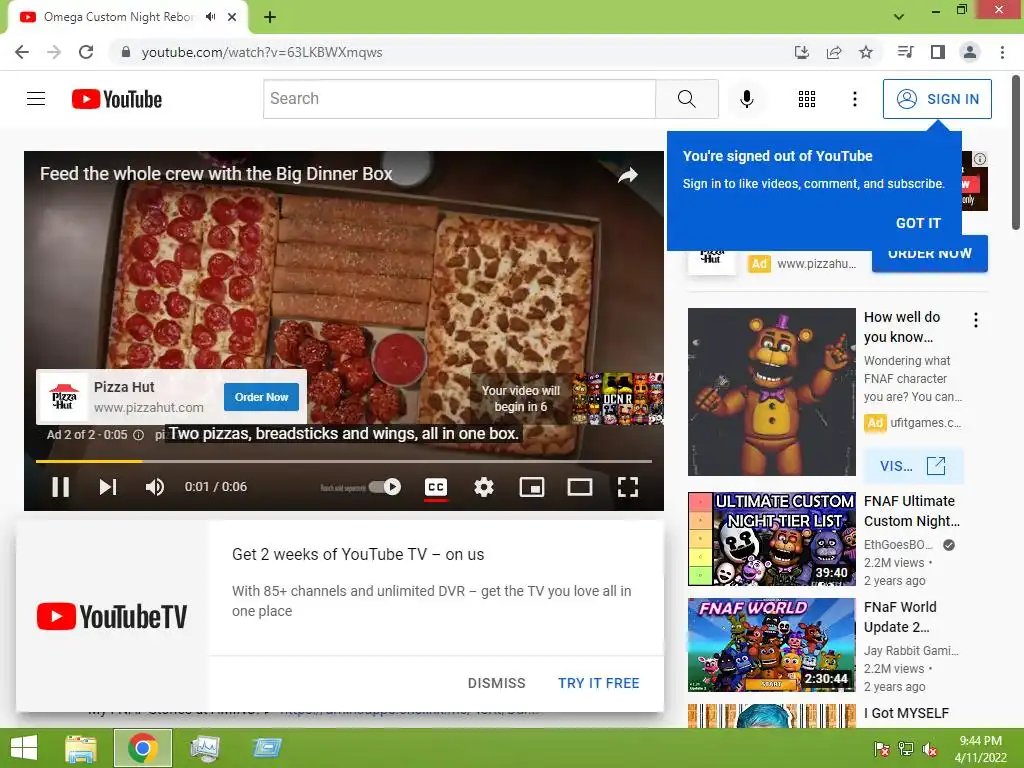Type in the YouTube Search field
This screenshot has height=768, width=1024.
(459, 99)
